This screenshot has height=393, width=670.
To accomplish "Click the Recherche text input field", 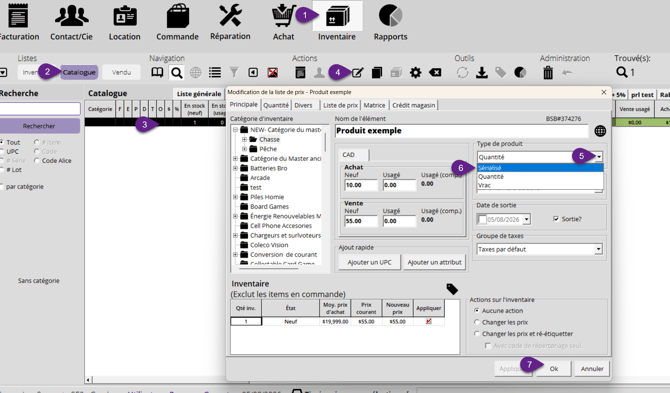I will pyautogui.click(x=40, y=109).
